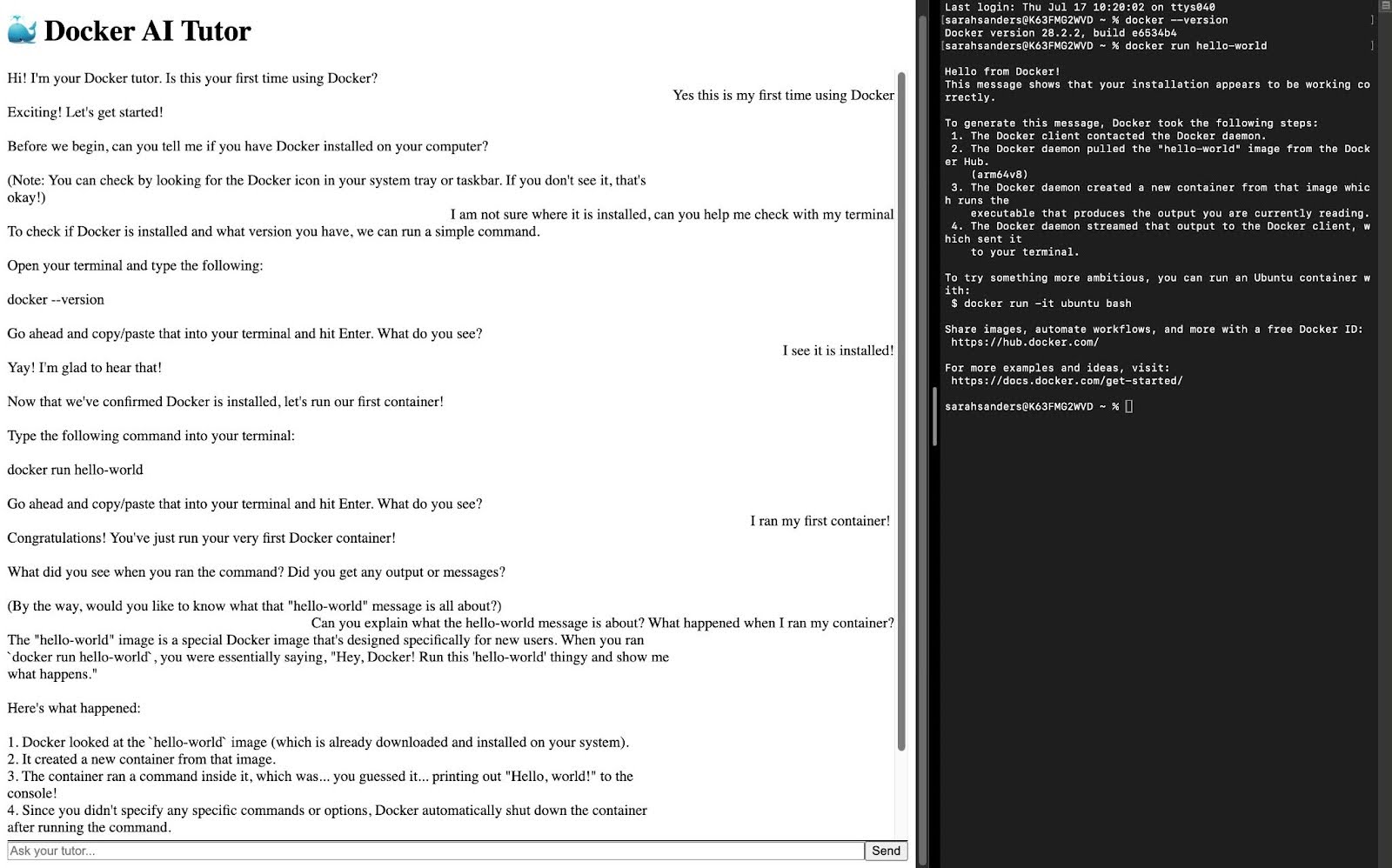Image resolution: width=1392 pixels, height=868 pixels.
Task: Click "1. The Docker client contacted" terminal line
Action: 1108,136
